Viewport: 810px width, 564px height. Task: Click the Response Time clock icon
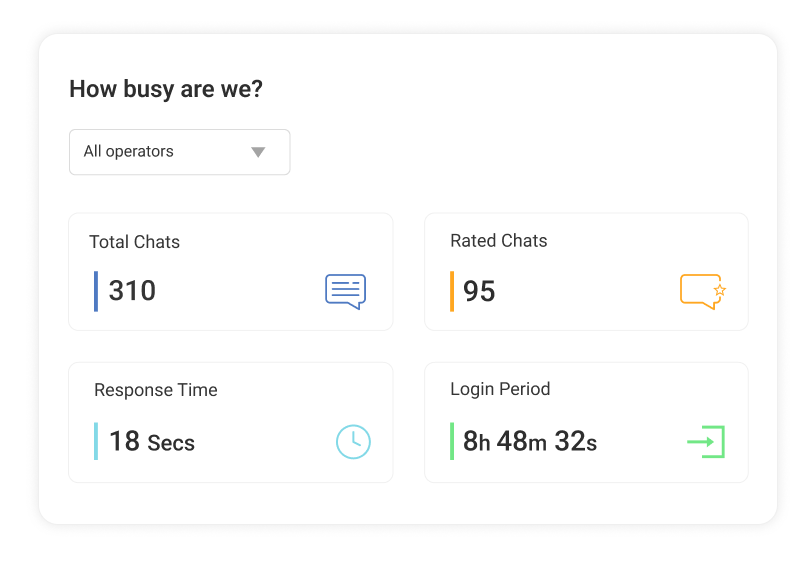coord(353,441)
